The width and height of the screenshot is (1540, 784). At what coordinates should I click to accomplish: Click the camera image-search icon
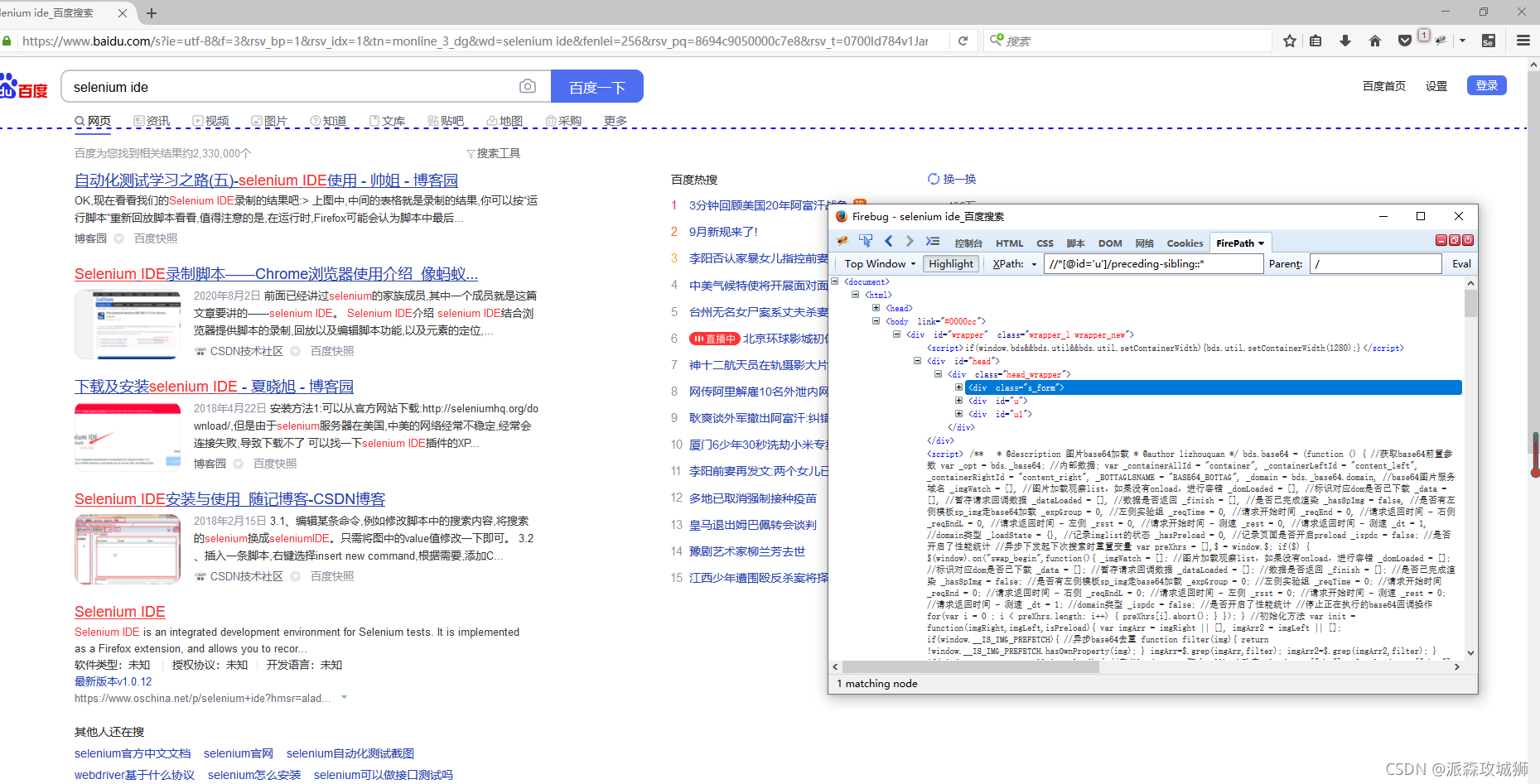click(527, 86)
